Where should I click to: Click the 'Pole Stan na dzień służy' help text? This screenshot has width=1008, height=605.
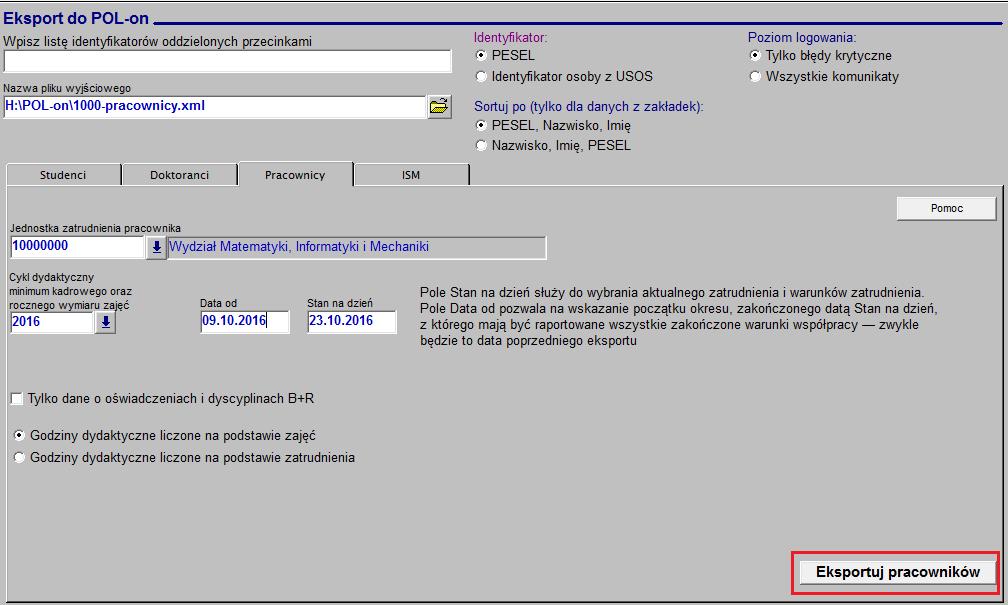point(678,316)
